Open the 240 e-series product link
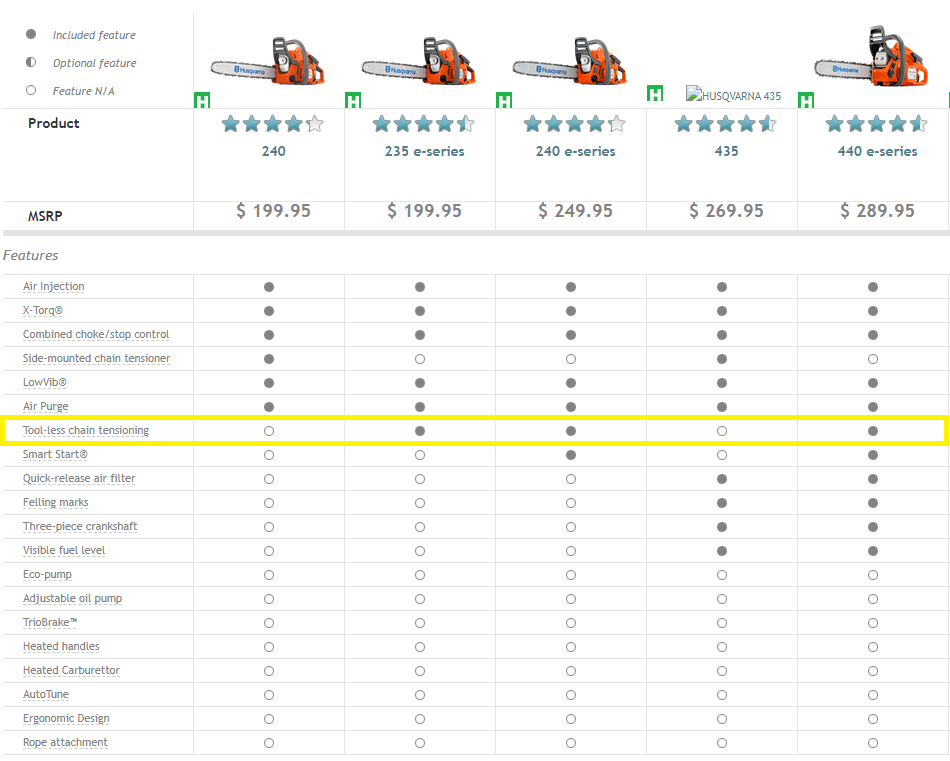The width and height of the screenshot is (950, 761). [x=576, y=151]
